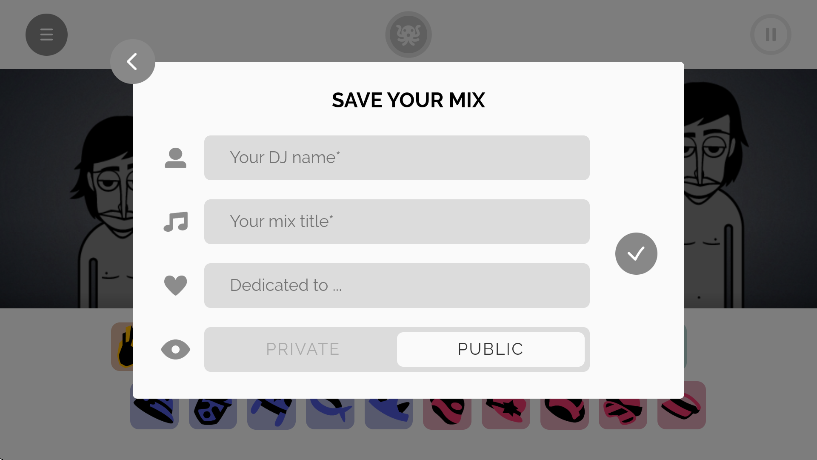Click the person profile icon
The width and height of the screenshot is (817, 460).
[x=175, y=158]
